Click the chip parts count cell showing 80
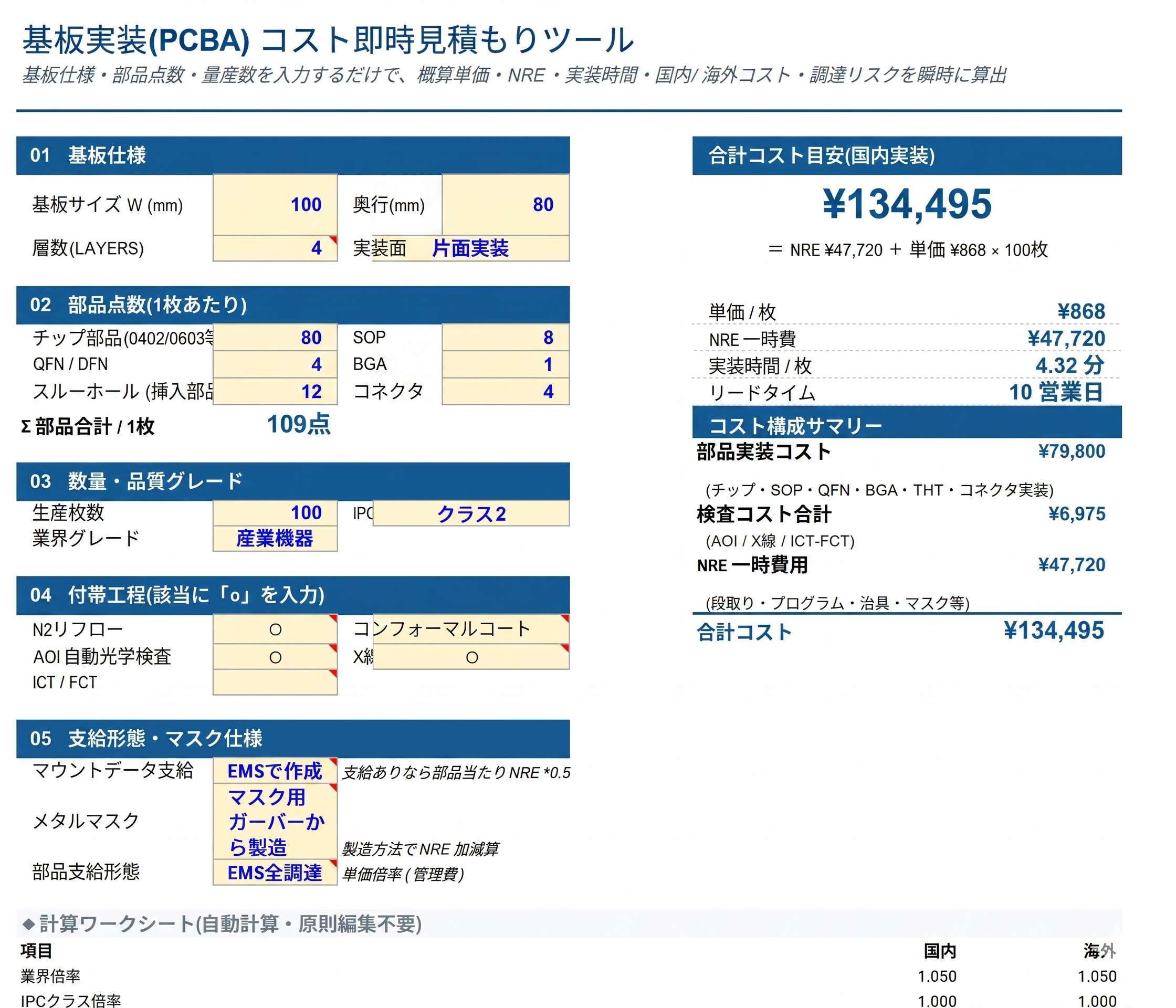Viewport: 1176px width, 1008px height. [x=275, y=338]
